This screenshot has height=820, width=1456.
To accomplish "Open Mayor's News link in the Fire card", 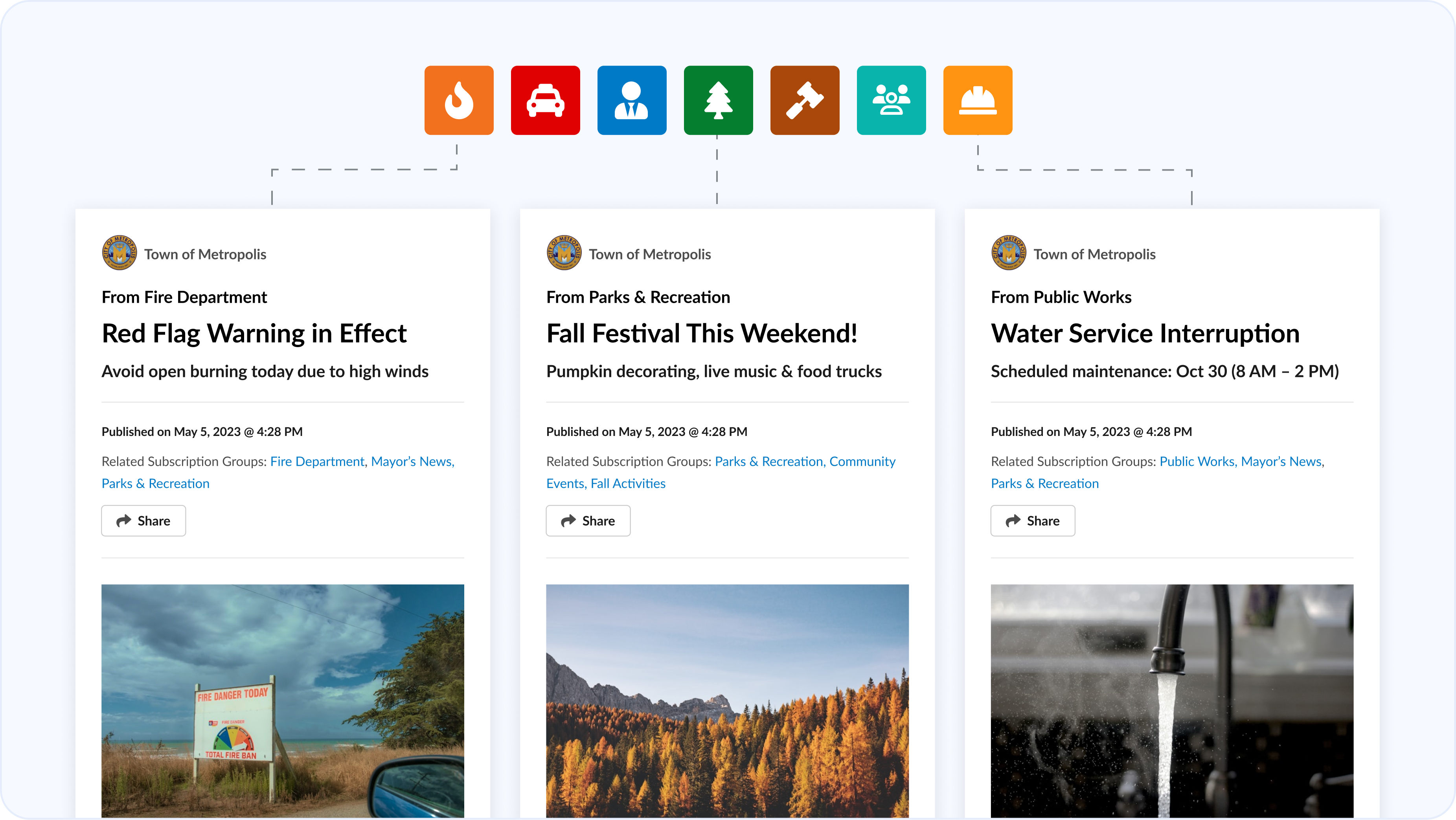I will click(412, 462).
